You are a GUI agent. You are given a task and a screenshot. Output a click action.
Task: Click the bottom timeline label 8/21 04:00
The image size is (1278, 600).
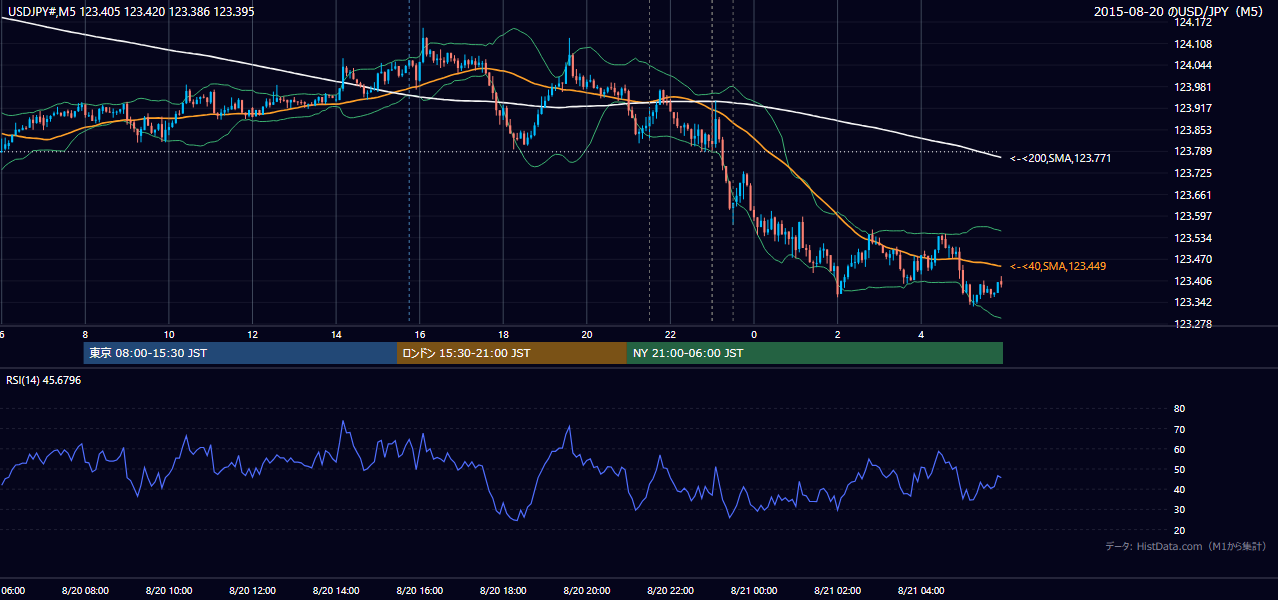(921, 590)
